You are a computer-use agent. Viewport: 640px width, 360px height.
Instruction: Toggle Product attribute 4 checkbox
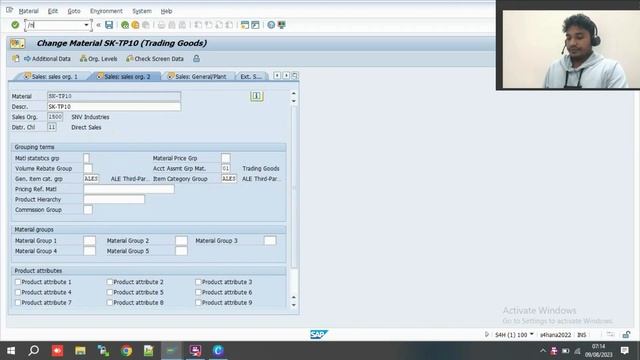18,292
